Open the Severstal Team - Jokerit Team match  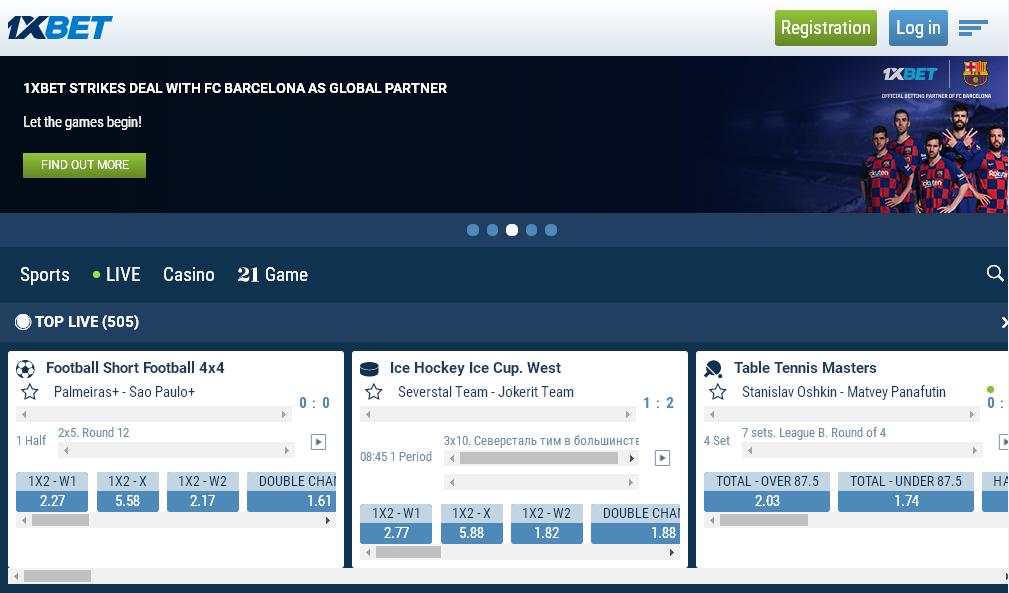[486, 392]
